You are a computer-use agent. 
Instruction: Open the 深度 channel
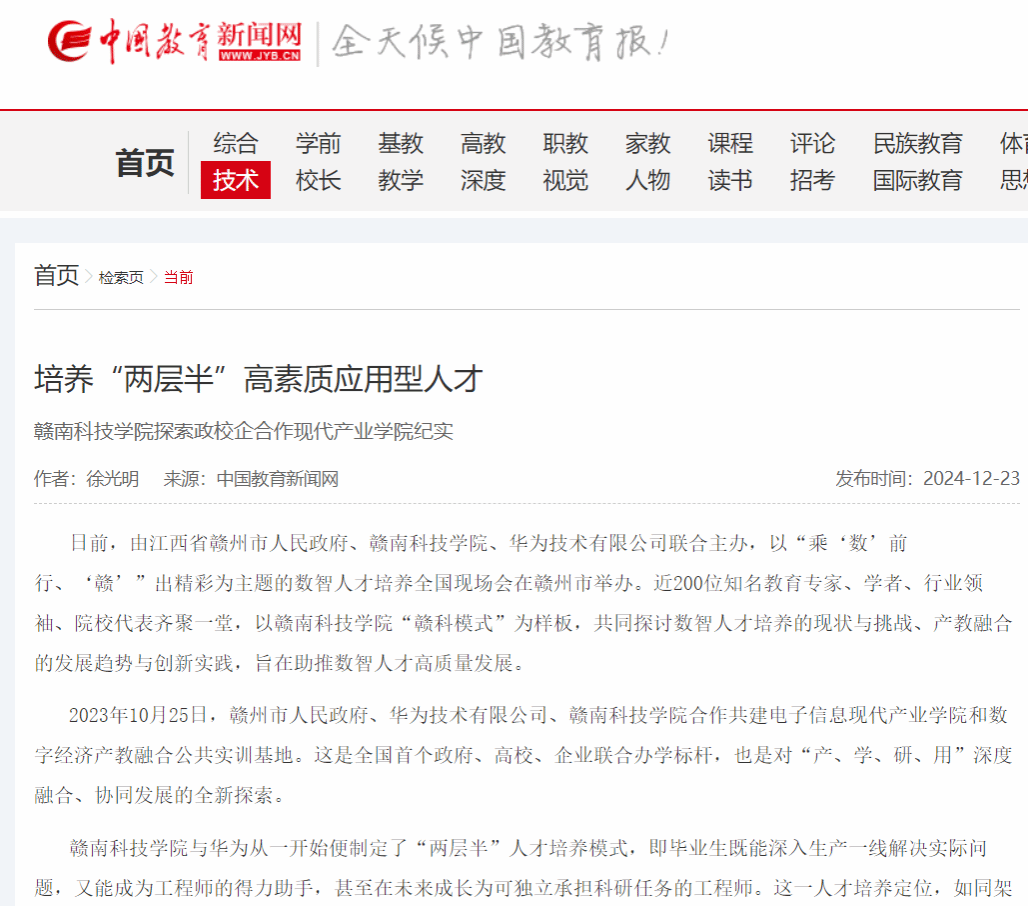(483, 181)
